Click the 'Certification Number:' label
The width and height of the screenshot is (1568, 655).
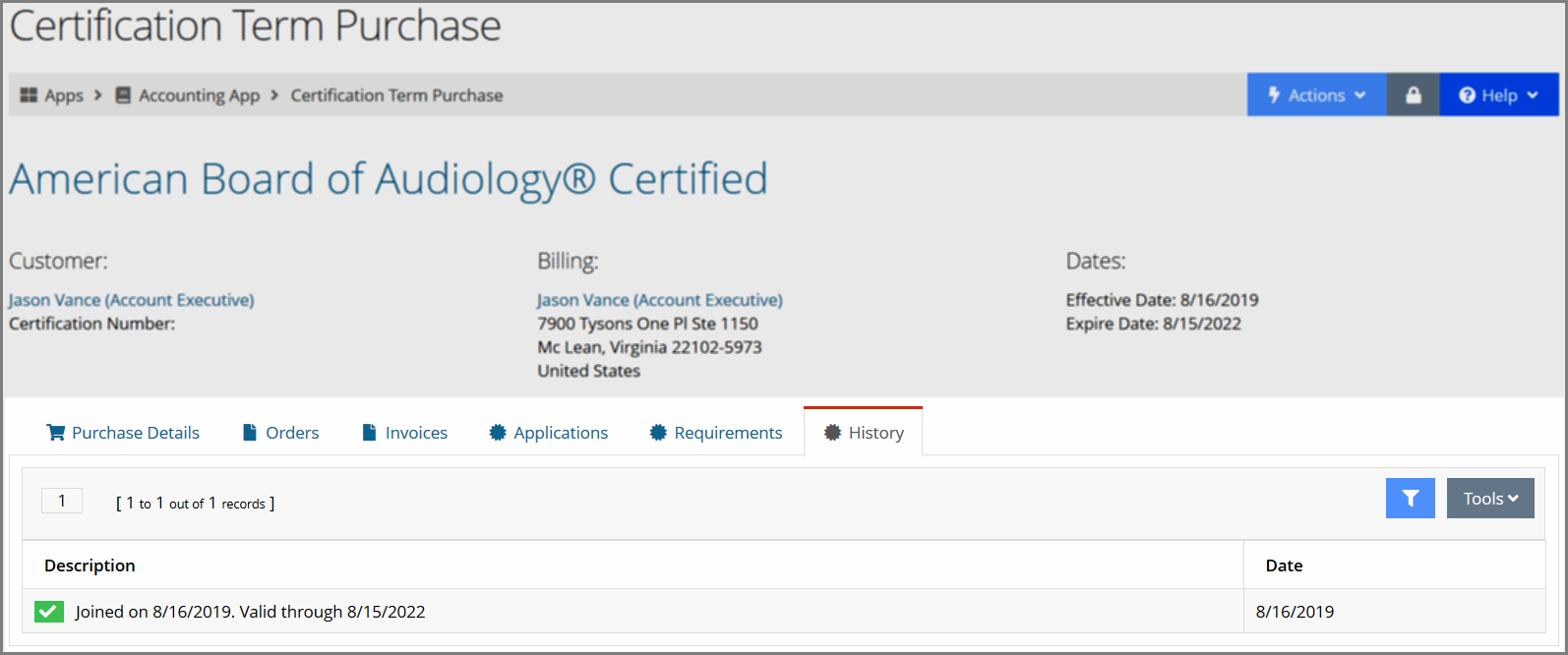(91, 324)
